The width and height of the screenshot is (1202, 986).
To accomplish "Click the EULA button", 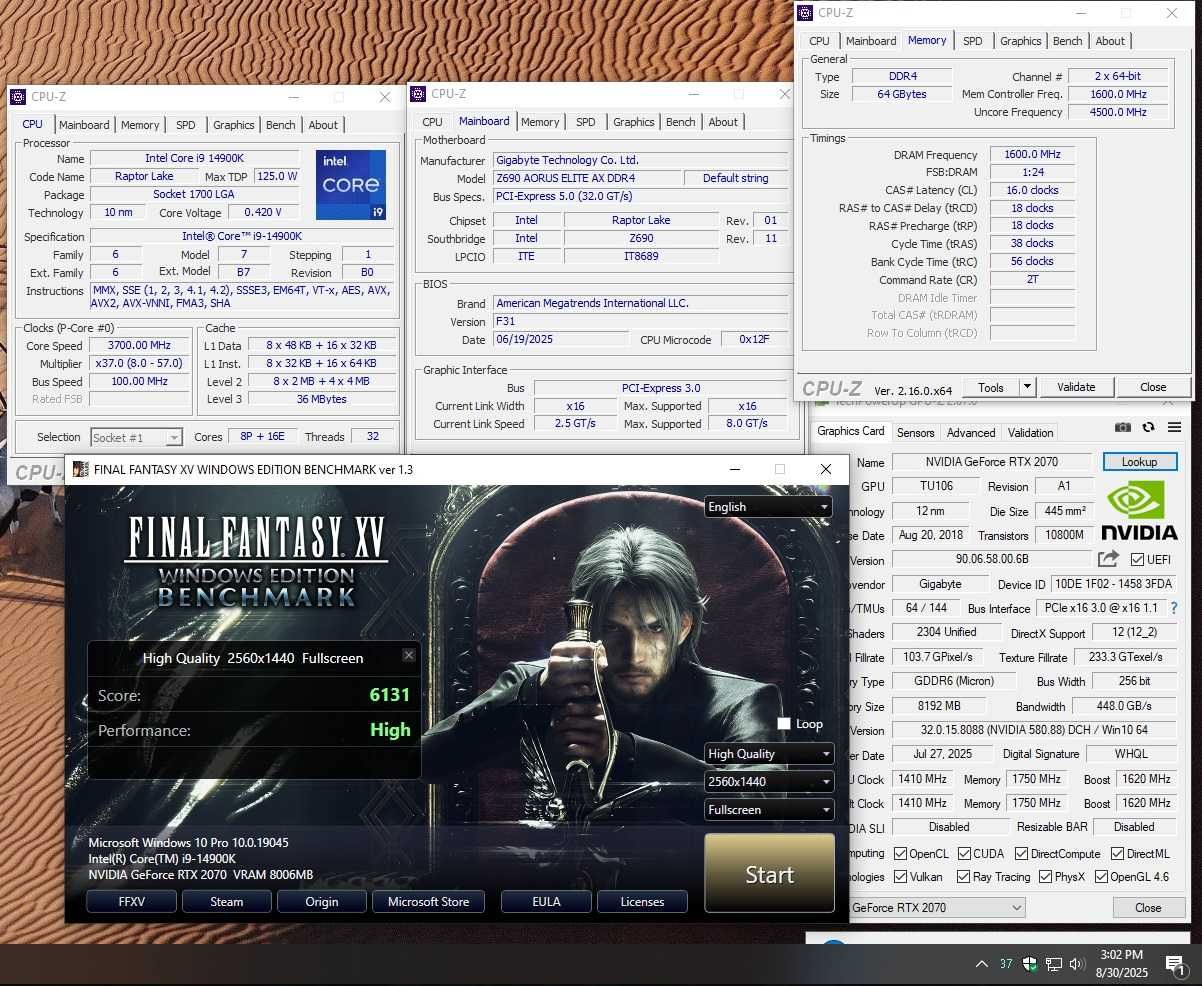I will pos(546,901).
